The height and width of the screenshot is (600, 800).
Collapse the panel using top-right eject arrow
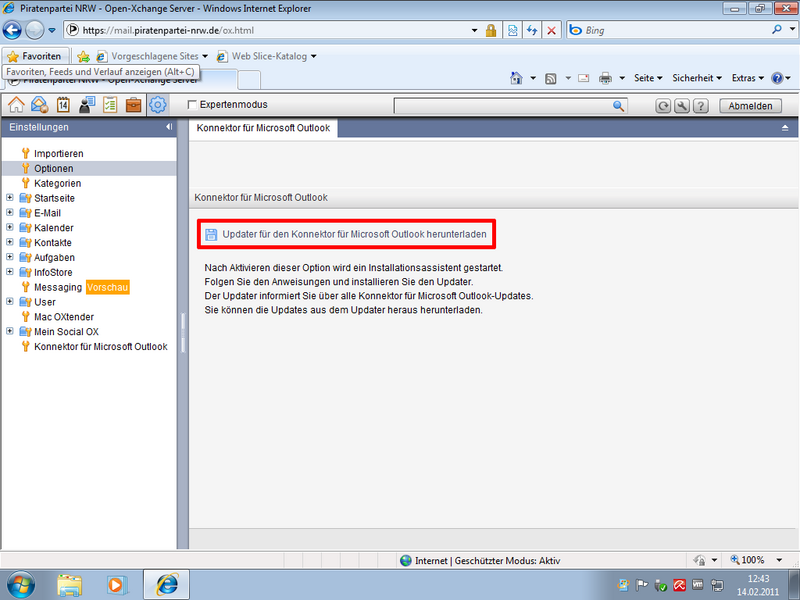click(785, 128)
